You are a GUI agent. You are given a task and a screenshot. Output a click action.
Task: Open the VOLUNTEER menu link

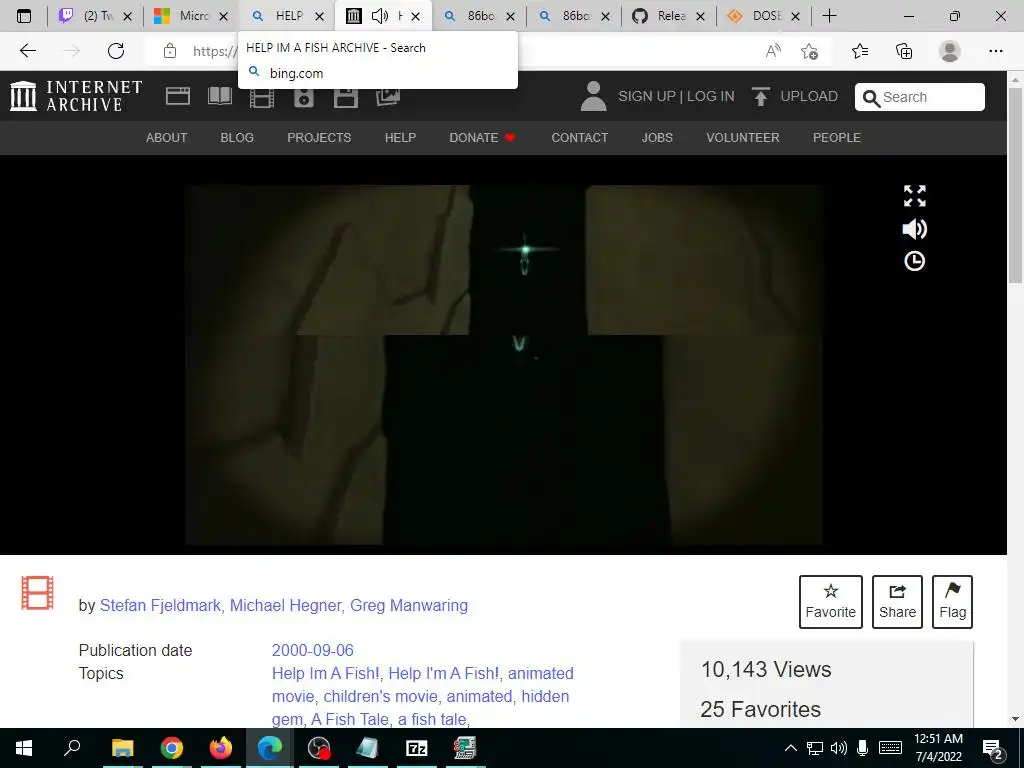coord(743,138)
